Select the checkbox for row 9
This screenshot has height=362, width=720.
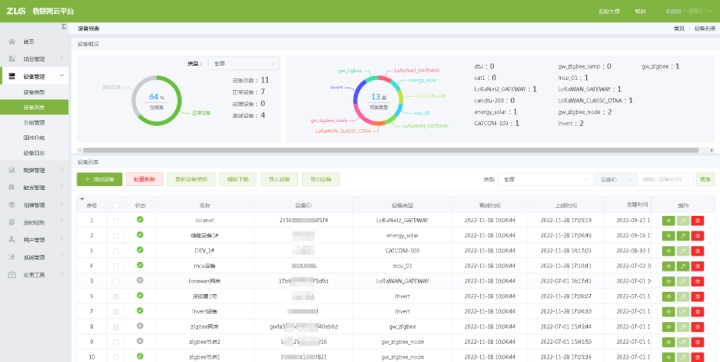click(x=116, y=342)
